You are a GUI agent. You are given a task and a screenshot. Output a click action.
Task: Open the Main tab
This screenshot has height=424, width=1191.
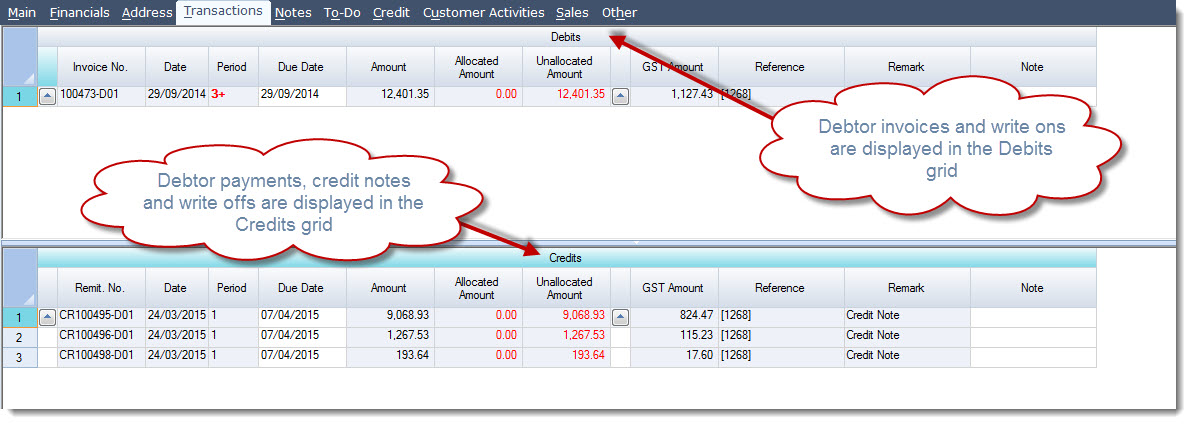(22, 13)
